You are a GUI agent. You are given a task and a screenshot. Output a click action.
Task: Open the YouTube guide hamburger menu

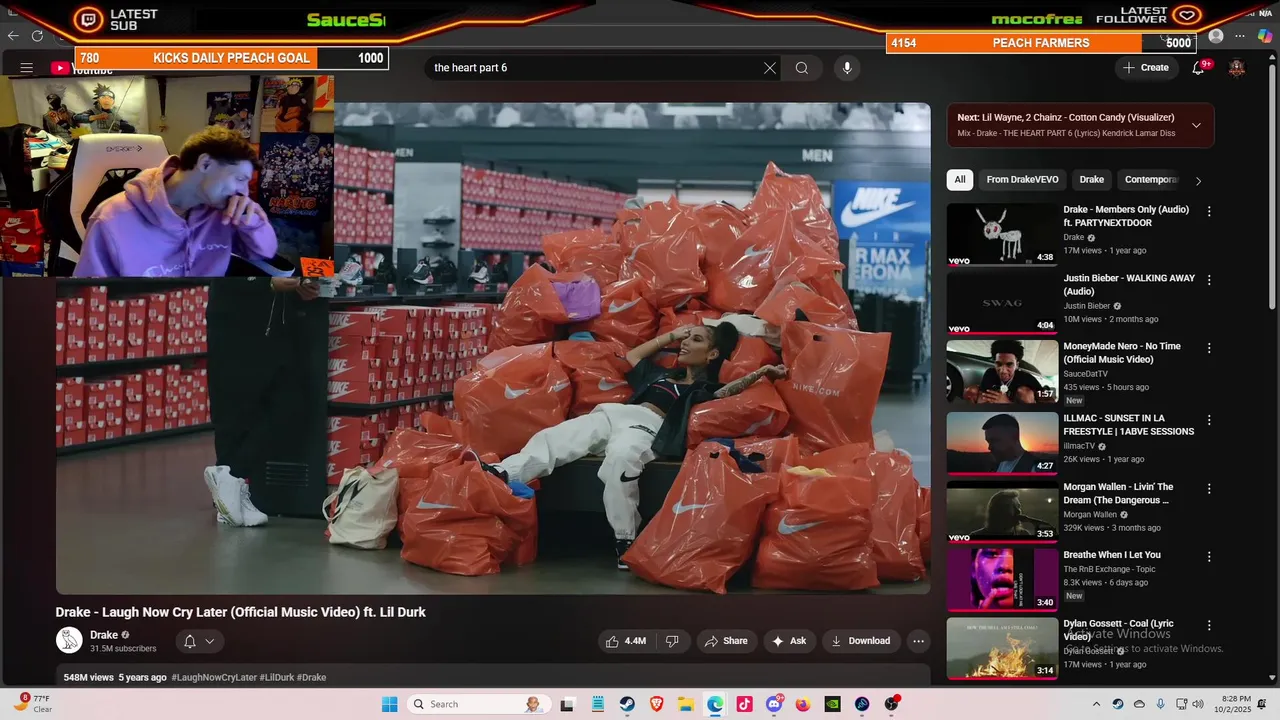coord(27,68)
